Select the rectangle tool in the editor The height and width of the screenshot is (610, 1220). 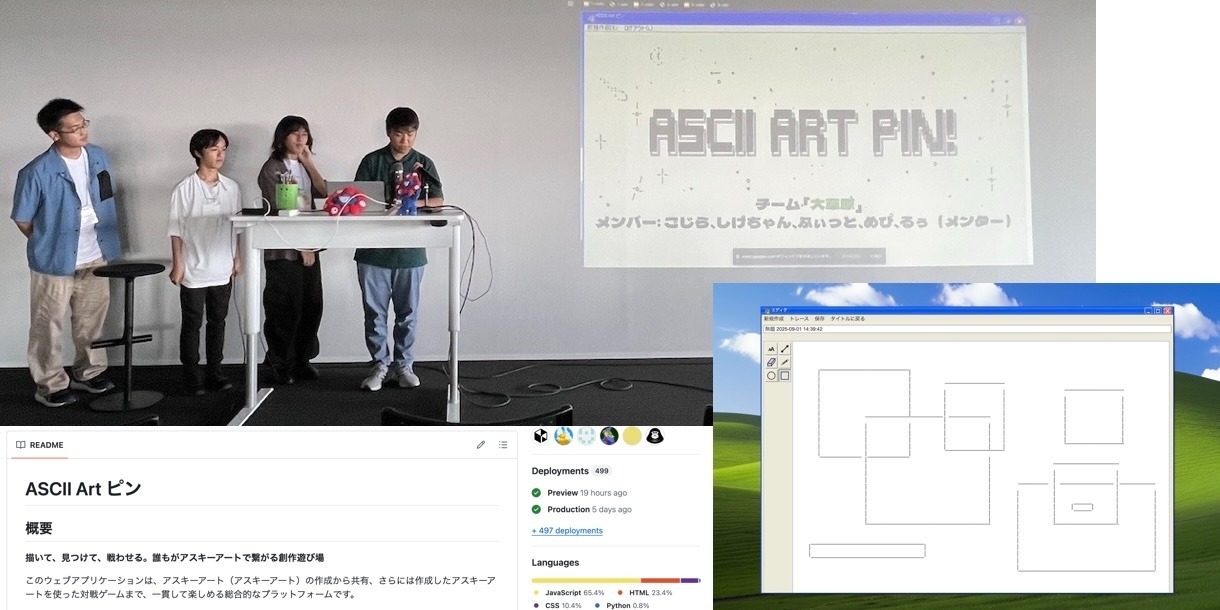pos(785,376)
